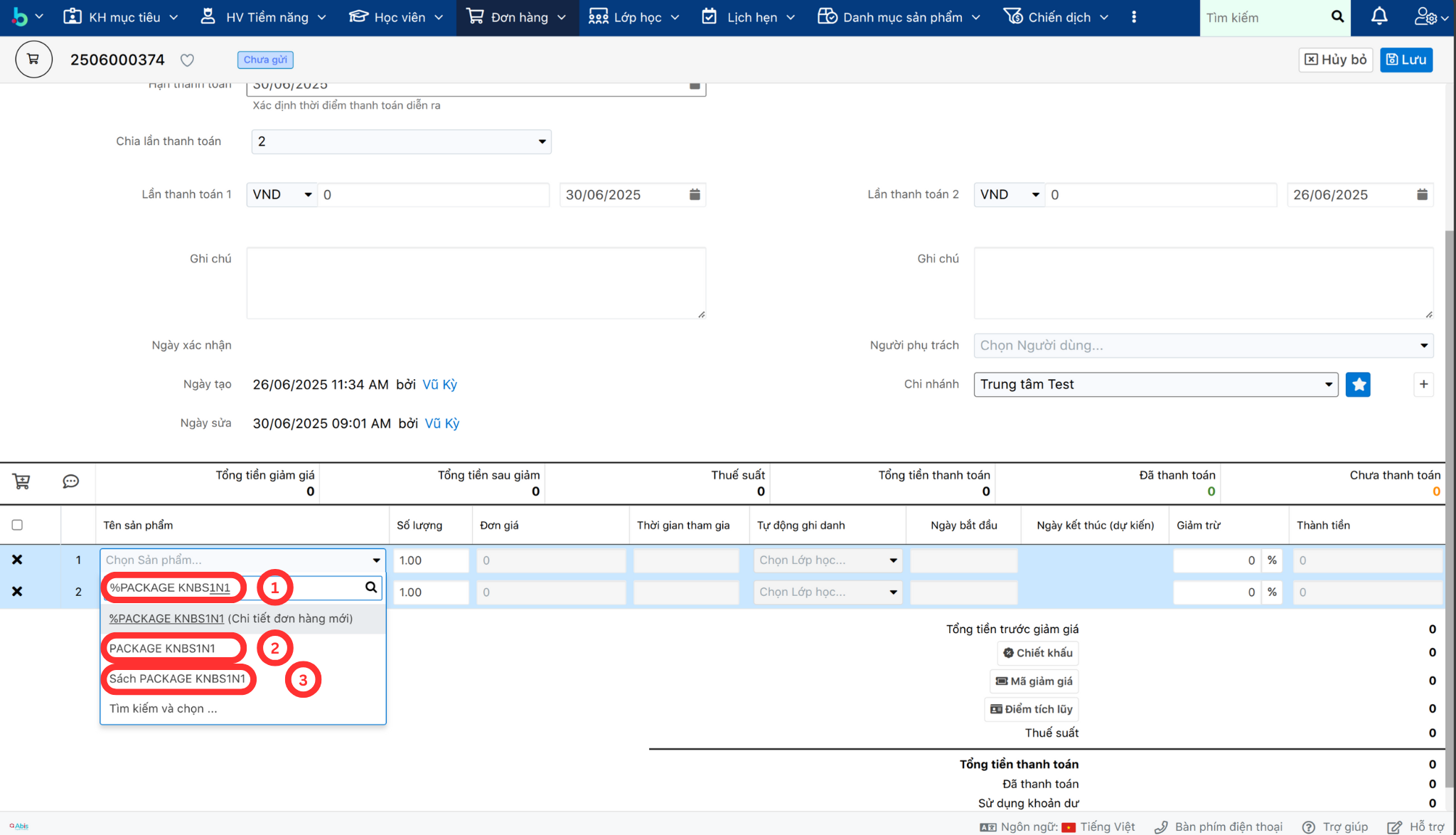This screenshot has width=1456, height=835.
Task: Click Vũ Kỳ link beside Ngày tạo
Action: coord(439,385)
